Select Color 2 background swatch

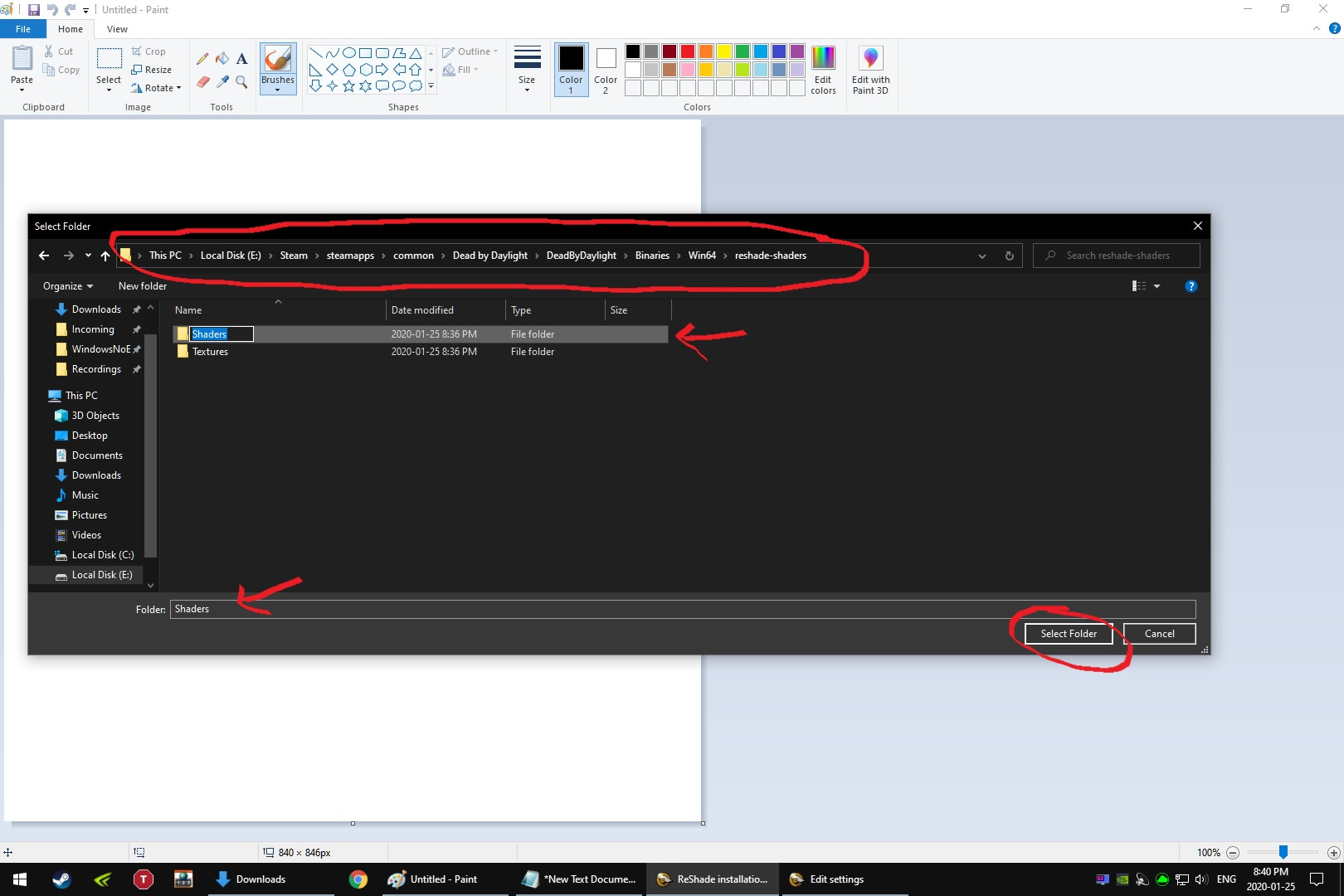point(606,70)
